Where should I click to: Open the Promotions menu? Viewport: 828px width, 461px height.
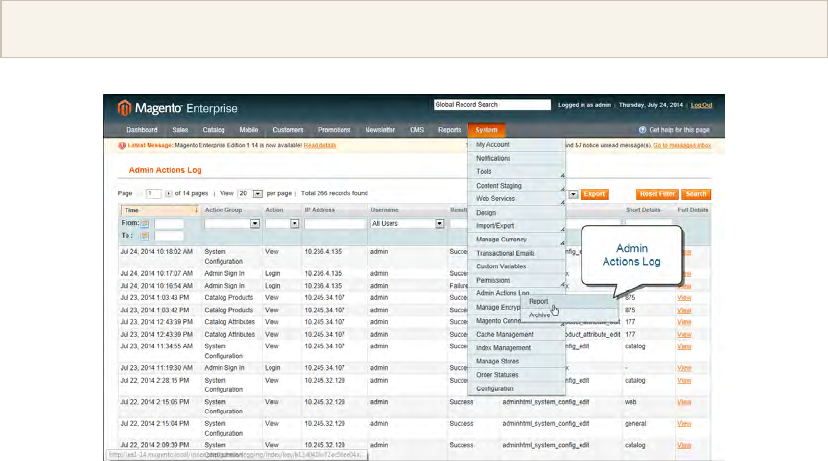(x=334, y=130)
